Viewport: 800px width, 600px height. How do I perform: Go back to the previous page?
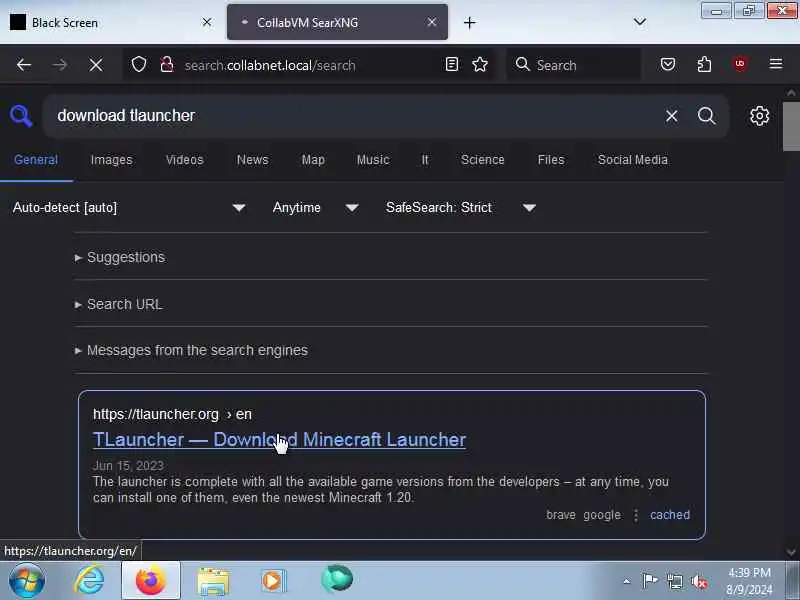(24, 65)
